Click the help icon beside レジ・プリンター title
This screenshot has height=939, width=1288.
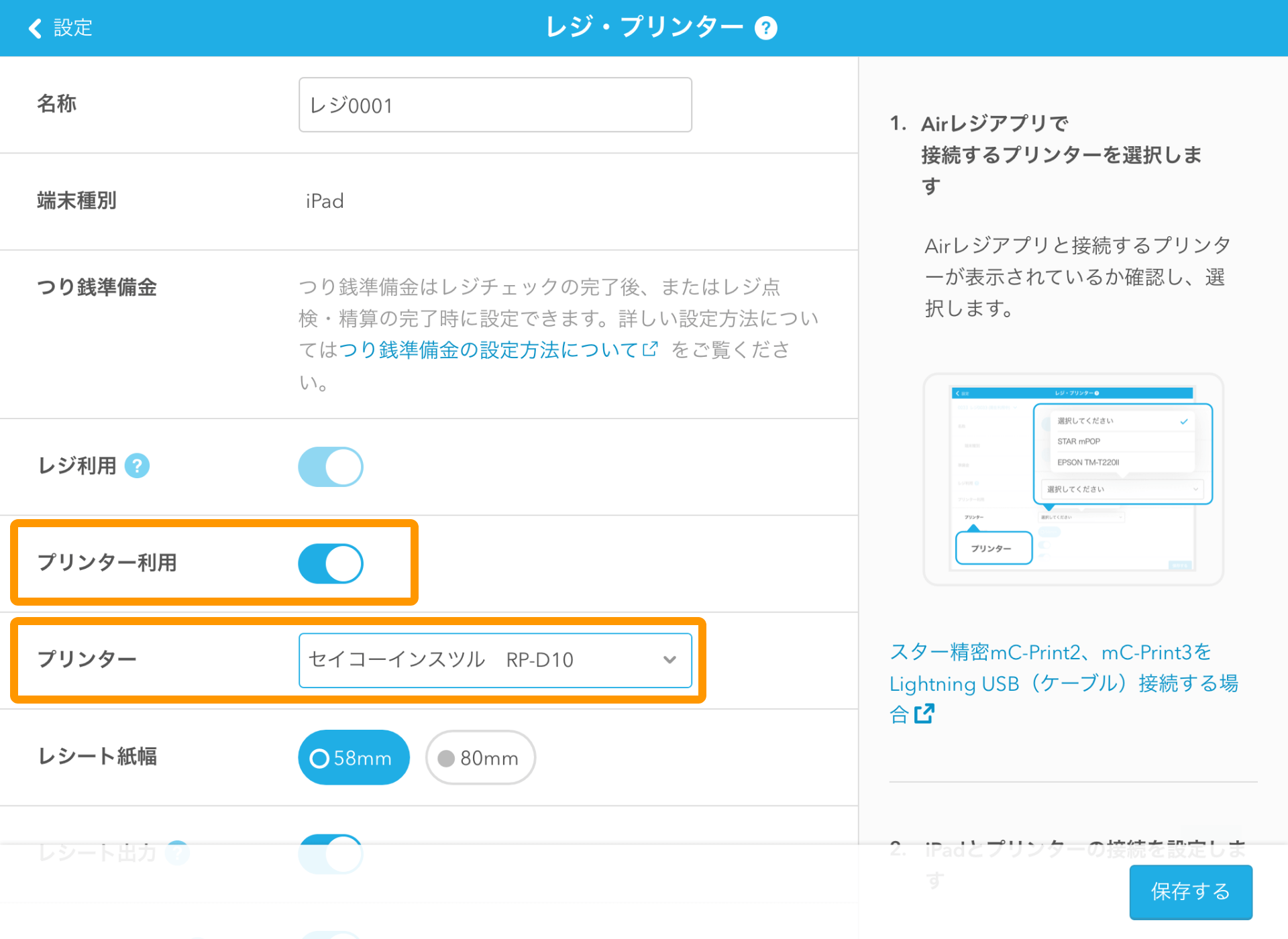[x=767, y=27]
